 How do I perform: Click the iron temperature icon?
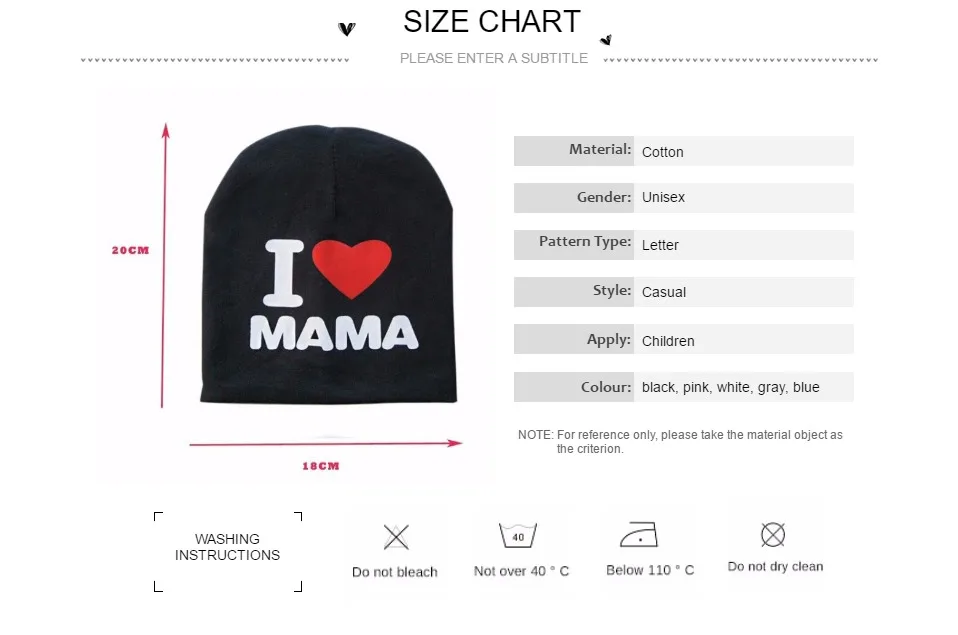(639, 535)
